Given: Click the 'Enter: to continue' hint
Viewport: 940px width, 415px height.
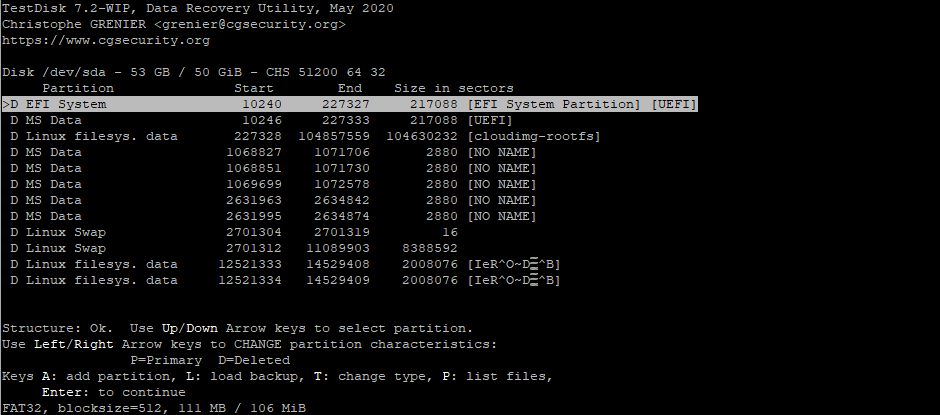Looking at the screenshot, I should point(114,392).
